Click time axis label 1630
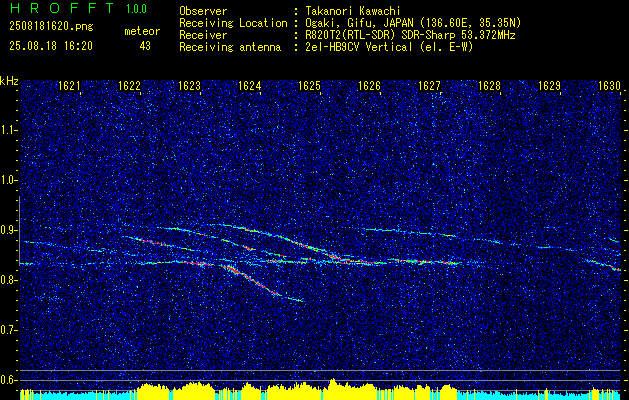The width and height of the screenshot is (629, 400). pyautogui.click(x=610, y=86)
